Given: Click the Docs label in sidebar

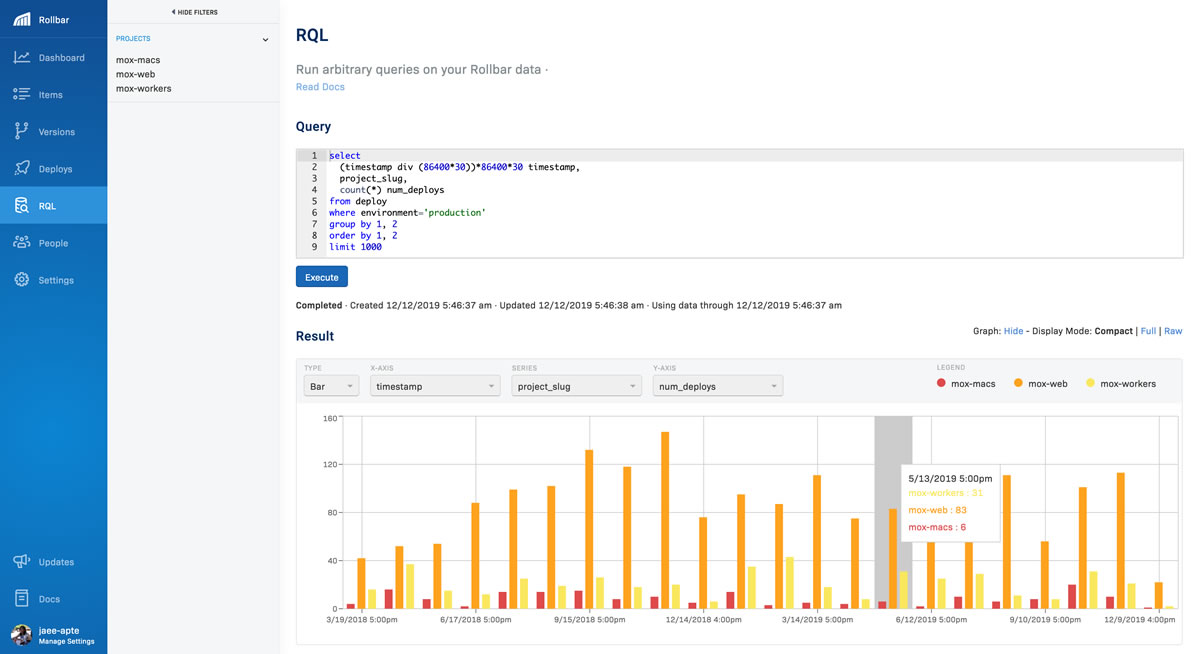Looking at the screenshot, I should point(49,599).
